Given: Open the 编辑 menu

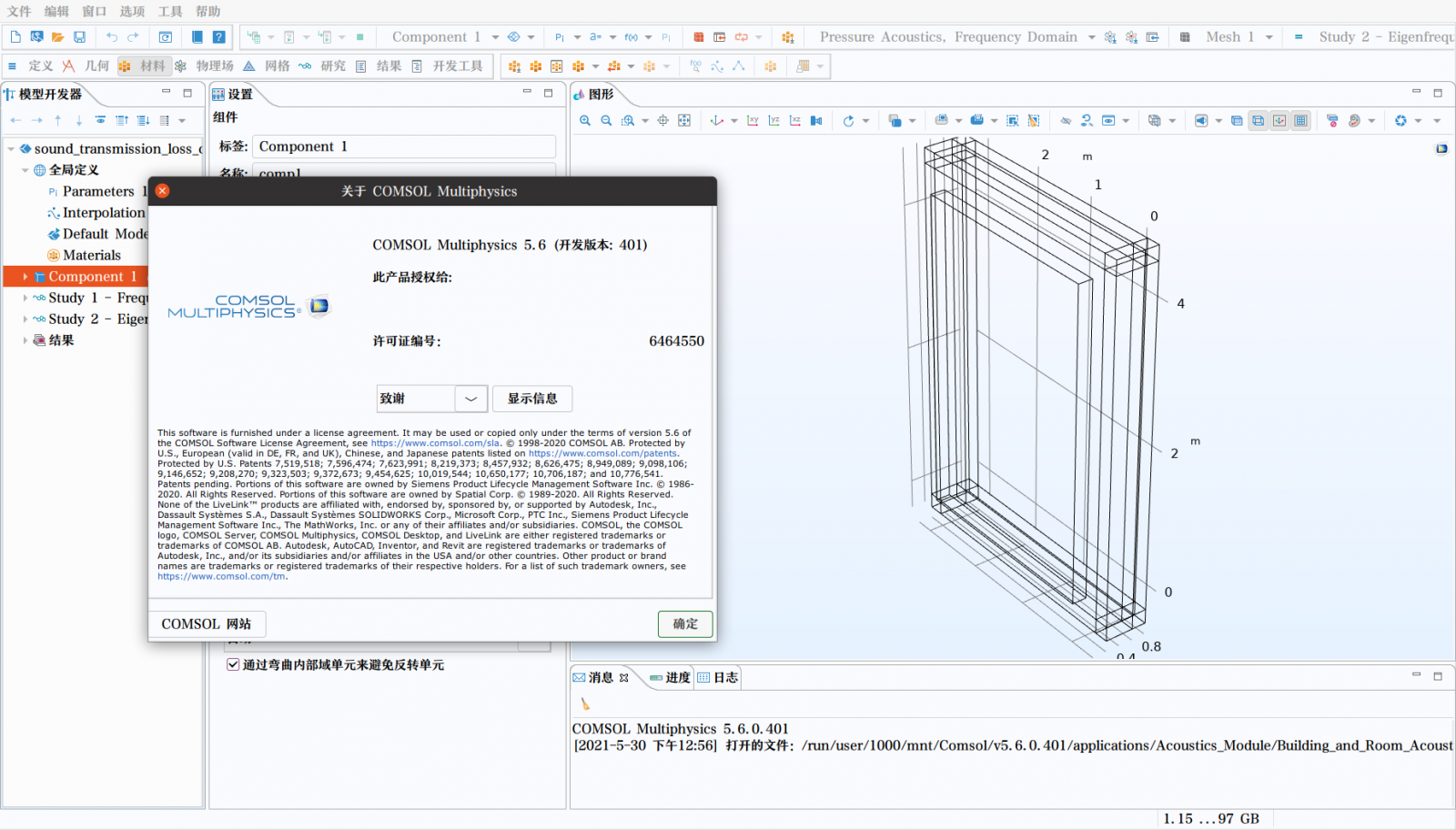Looking at the screenshot, I should (x=56, y=12).
